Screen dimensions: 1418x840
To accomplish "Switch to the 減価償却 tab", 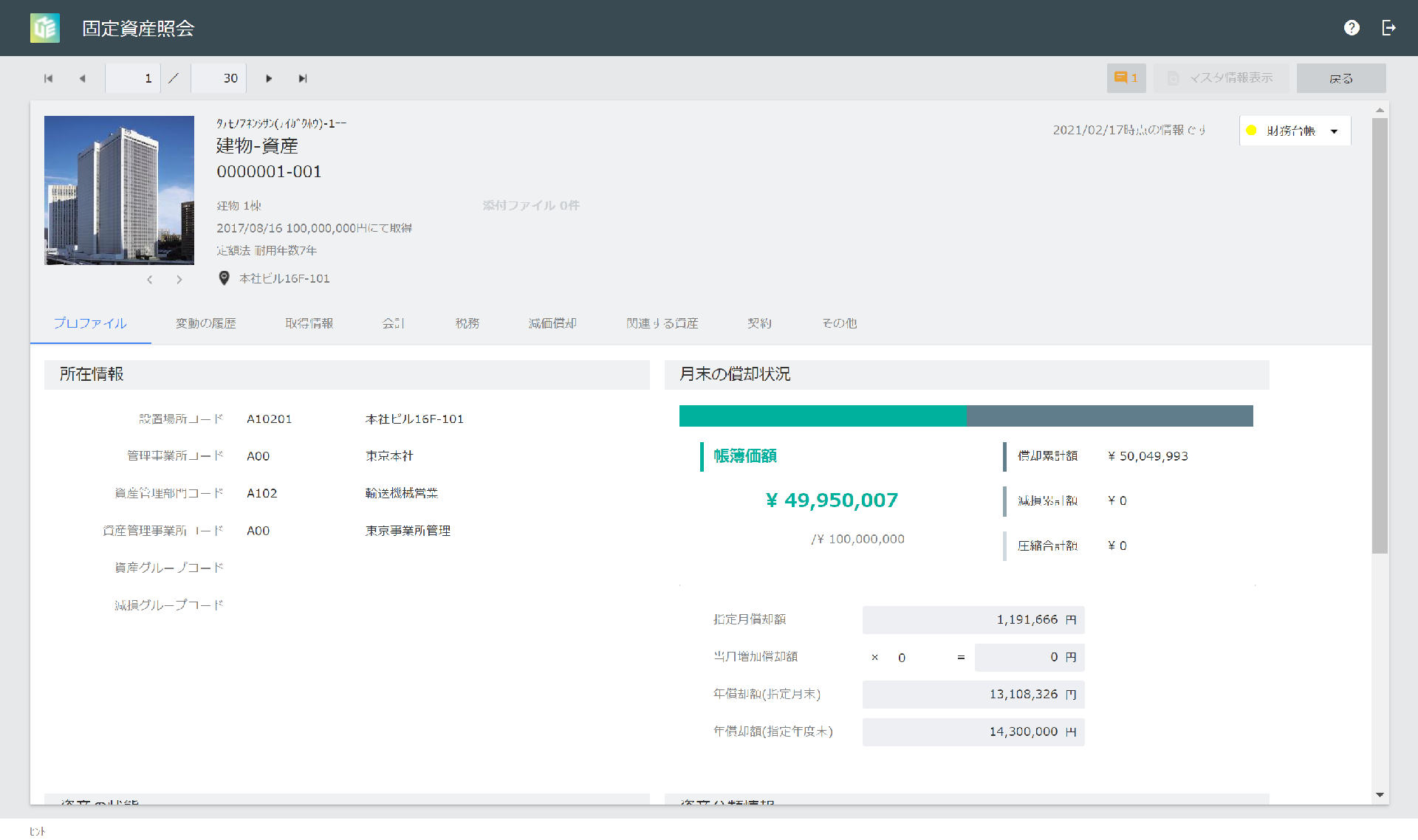I will click(552, 323).
